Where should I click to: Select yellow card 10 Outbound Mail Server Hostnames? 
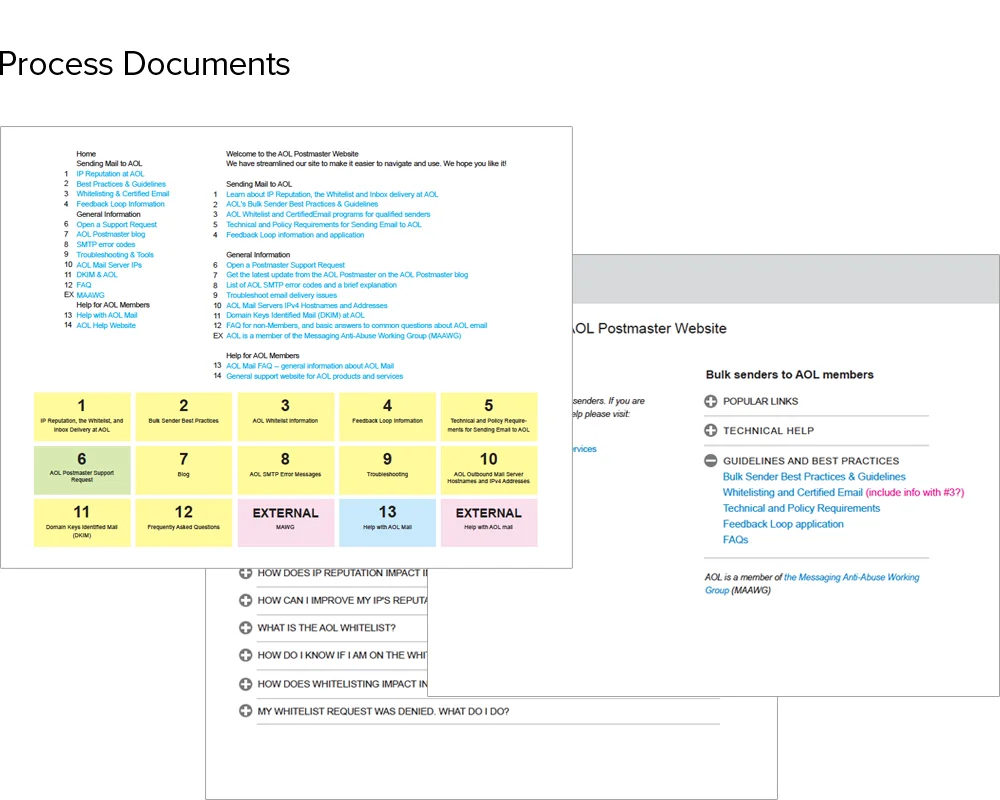(489, 470)
